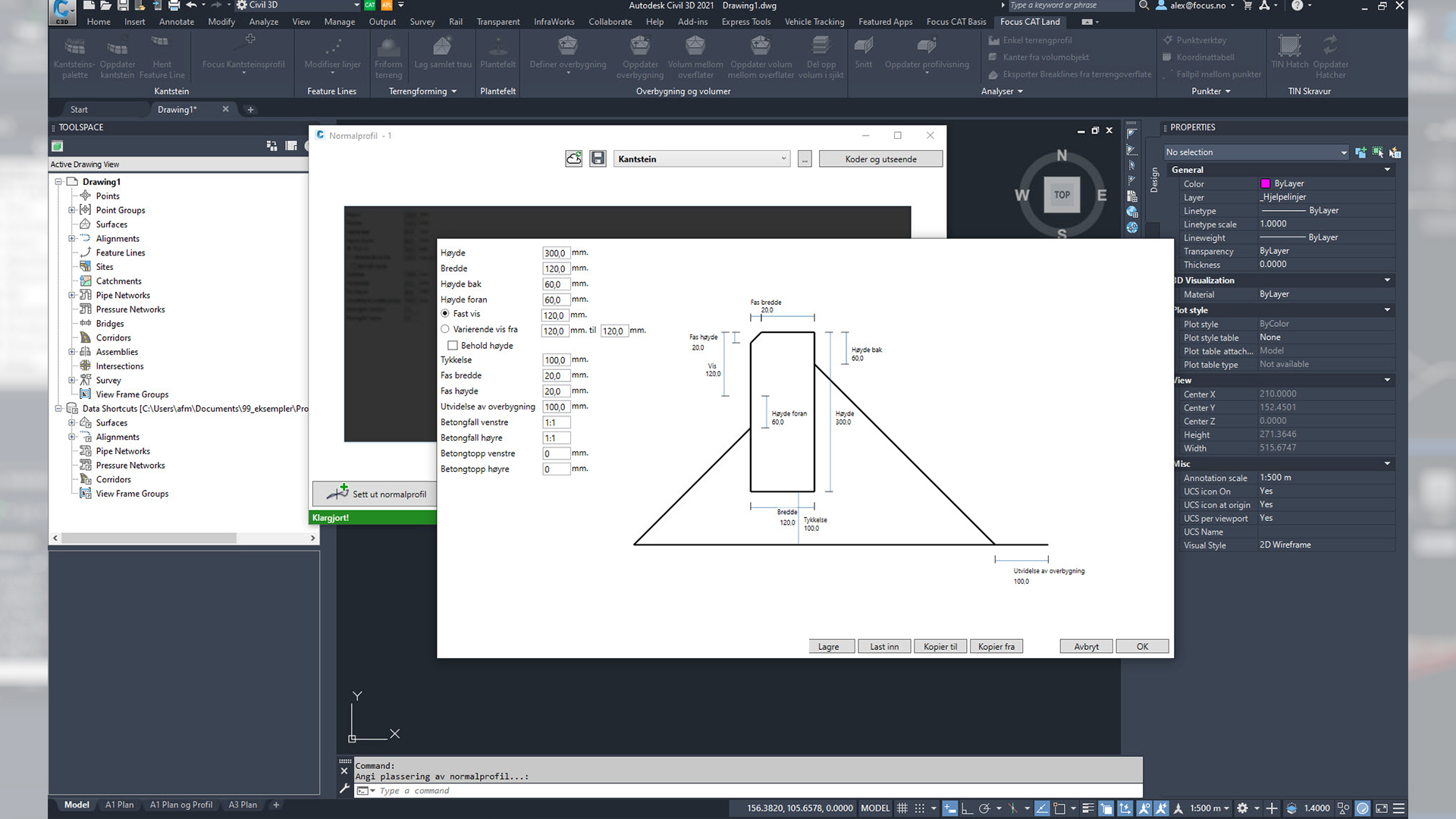Click the Sett ut normalprofil button
This screenshot has width=1456, height=819.
point(373,494)
